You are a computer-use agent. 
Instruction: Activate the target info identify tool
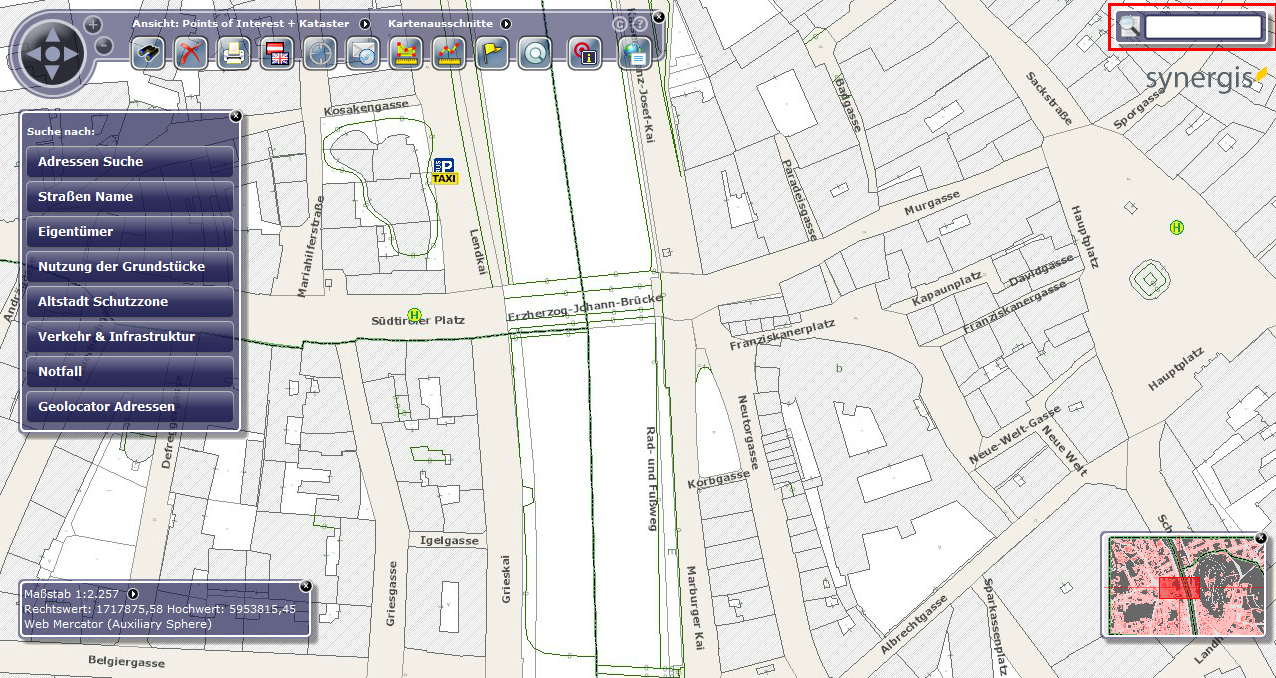click(x=584, y=53)
